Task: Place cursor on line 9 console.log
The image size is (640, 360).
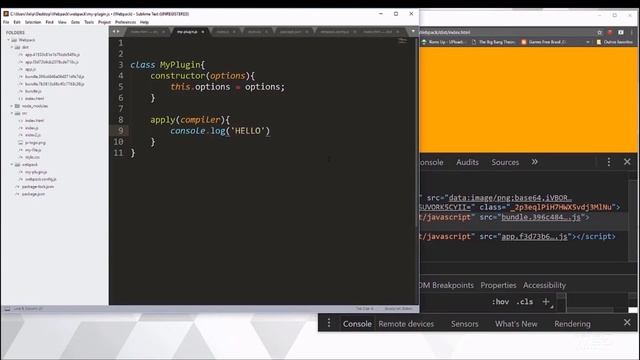Action: pyautogui.click(x=220, y=131)
